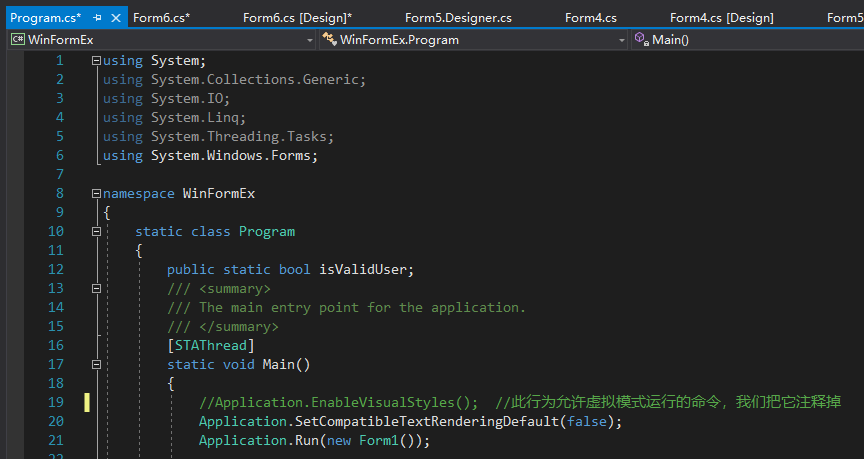Switch to Form5.Designer.cs tab
The width and height of the screenshot is (864, 459).
click(x=458, y=18)
